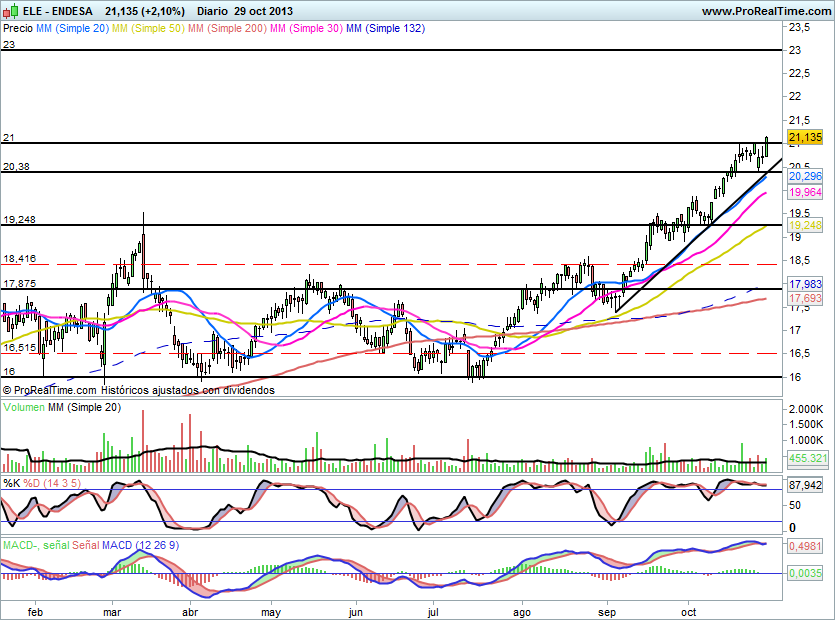
Task: Select the yellow MM (Simple 50) legend
Action: [147, 29]
